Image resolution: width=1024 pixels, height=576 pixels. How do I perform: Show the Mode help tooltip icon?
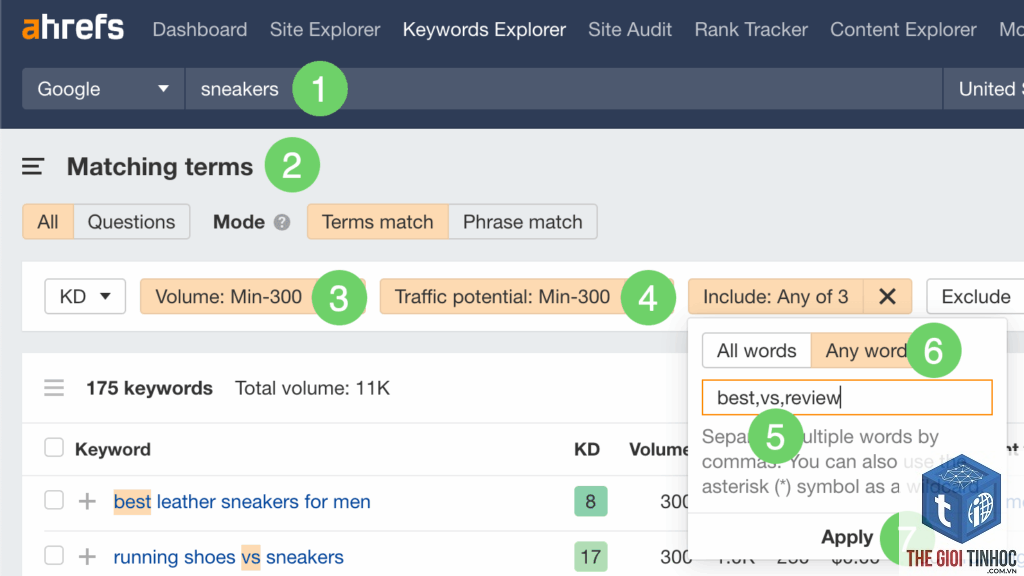coord(281,223)
